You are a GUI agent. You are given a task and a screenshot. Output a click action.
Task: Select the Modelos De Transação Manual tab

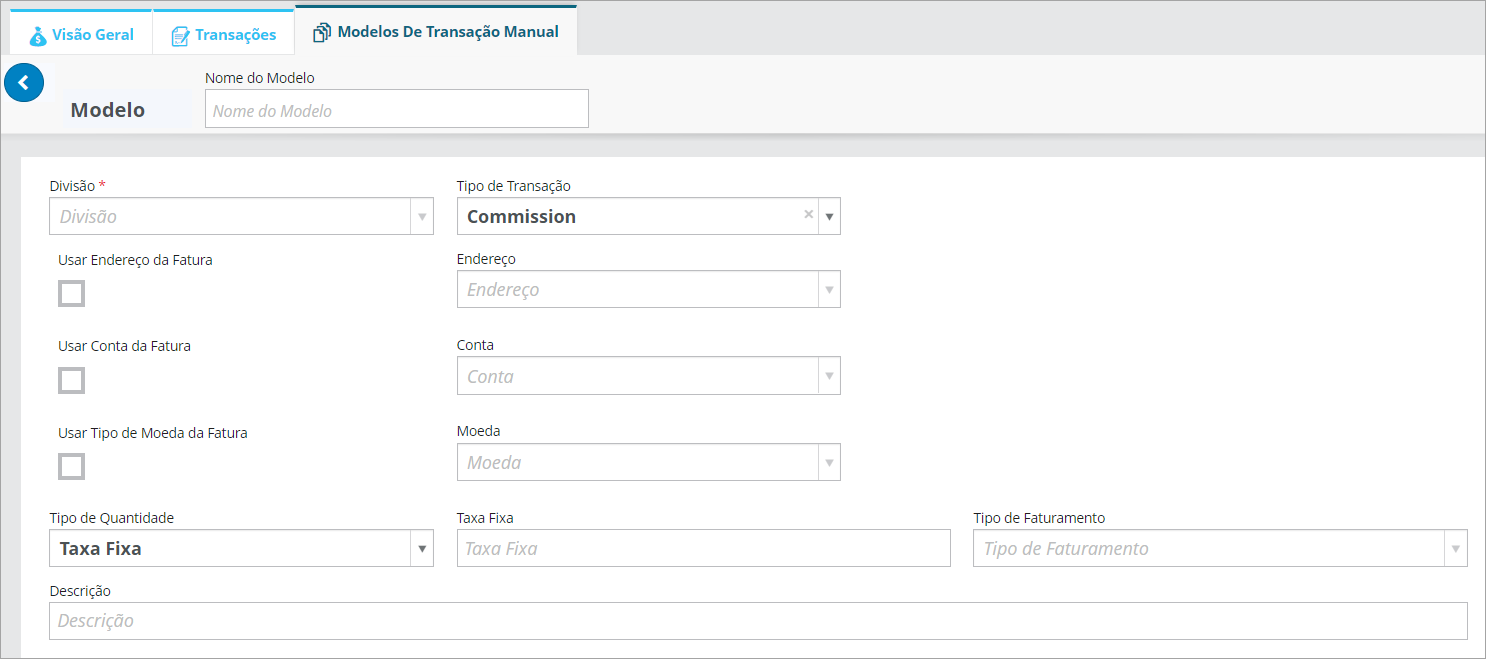tap(436, 31)
